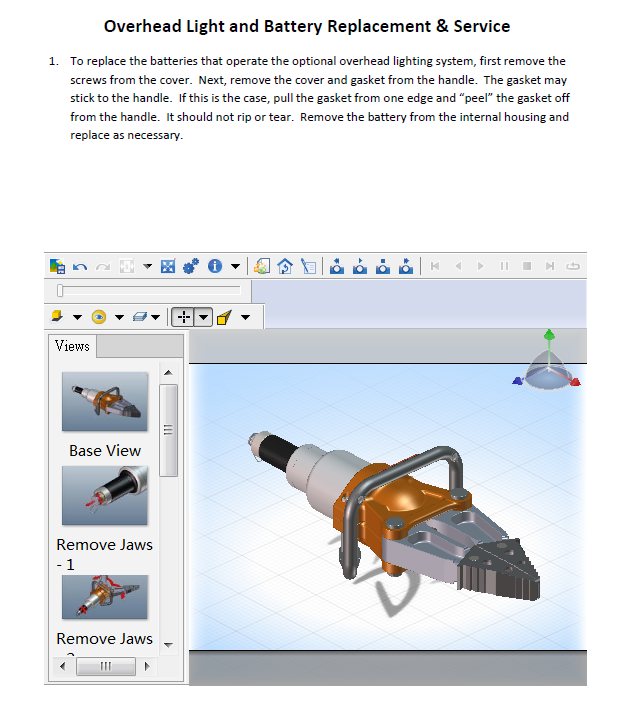Click the yellow render mode cube icon
The width and height of the screenshot is (635, 713).
[x=57, y=317]
